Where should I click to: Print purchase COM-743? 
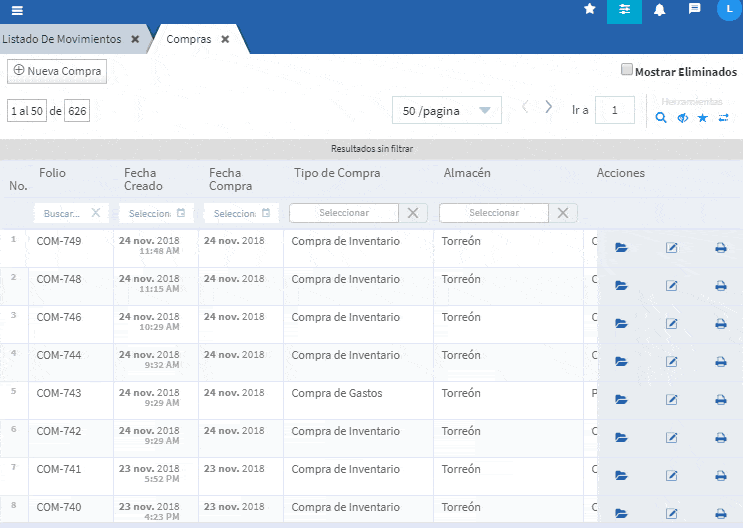click(721, 400)
